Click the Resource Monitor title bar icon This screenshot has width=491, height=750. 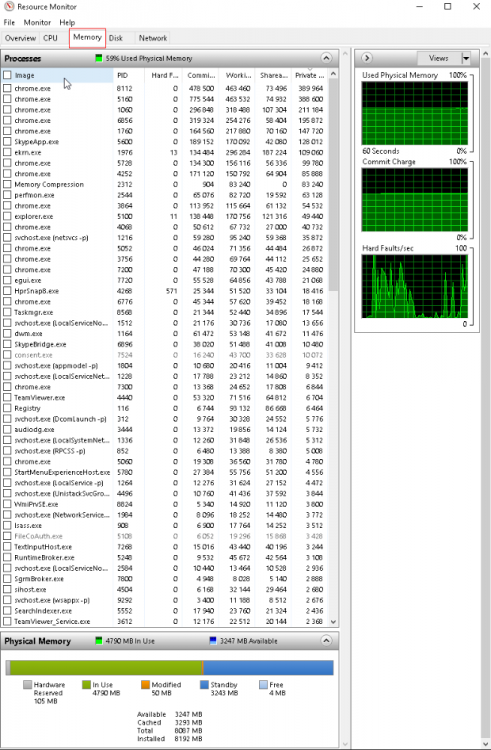pyautogui.click(x=9, y=7)
